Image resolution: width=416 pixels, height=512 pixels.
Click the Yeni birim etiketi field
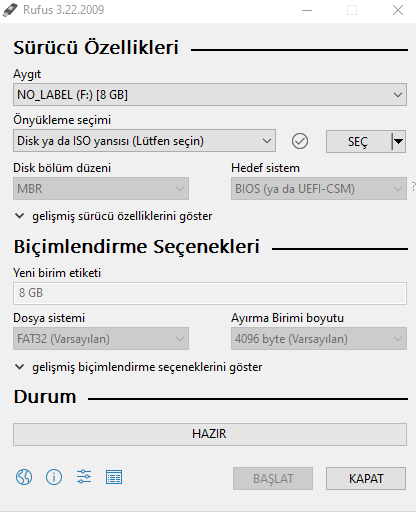pyautogui.click(x=210, y=293)
